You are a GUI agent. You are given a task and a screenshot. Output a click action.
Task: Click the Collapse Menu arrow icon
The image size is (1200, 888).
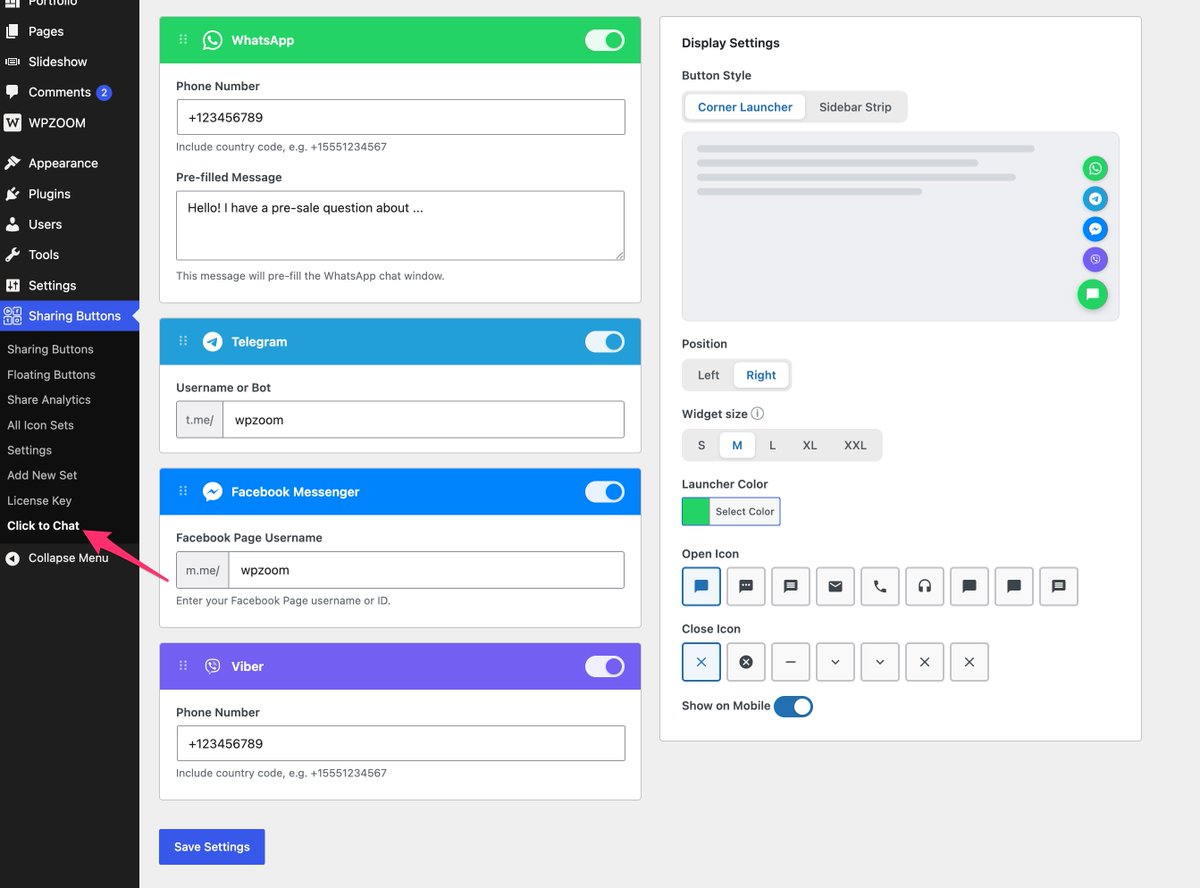pyautogui.click(x=12, y=558)
